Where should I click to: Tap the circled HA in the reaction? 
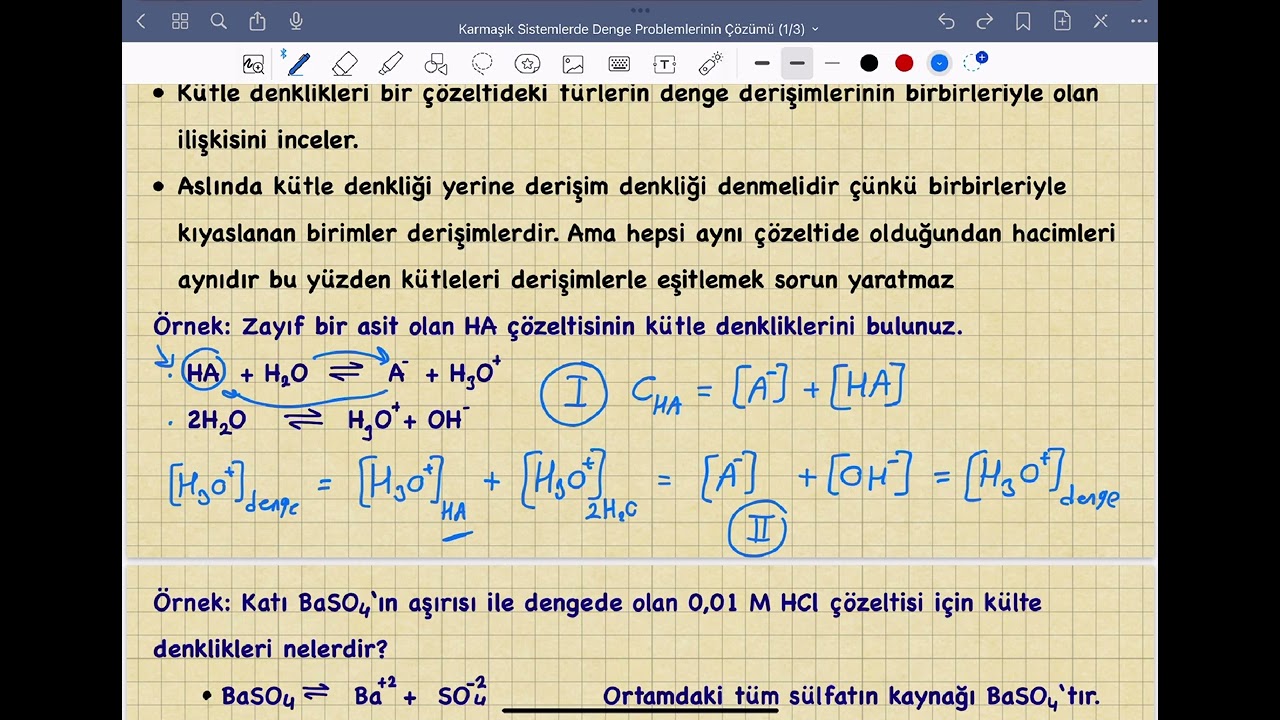204,373
